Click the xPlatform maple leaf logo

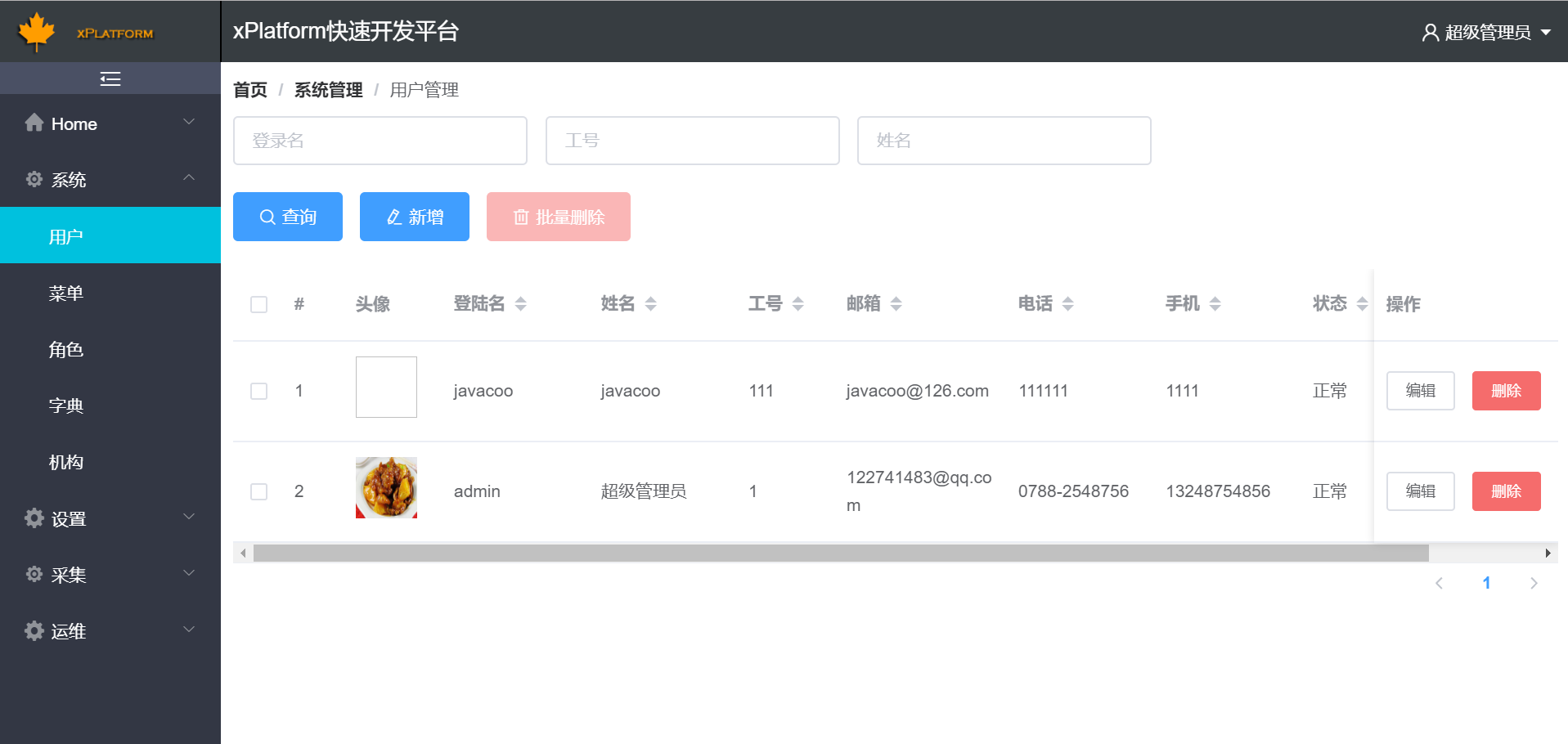coord(36,31)
